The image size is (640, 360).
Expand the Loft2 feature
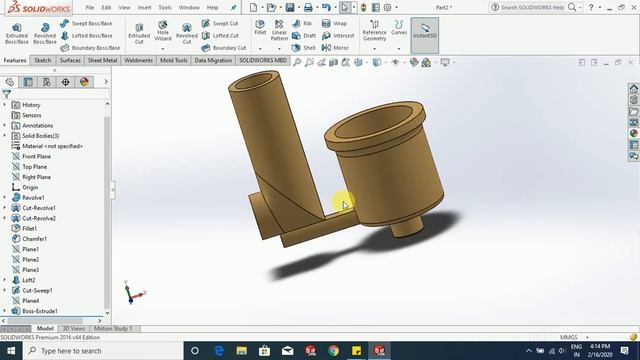(5, 280)
